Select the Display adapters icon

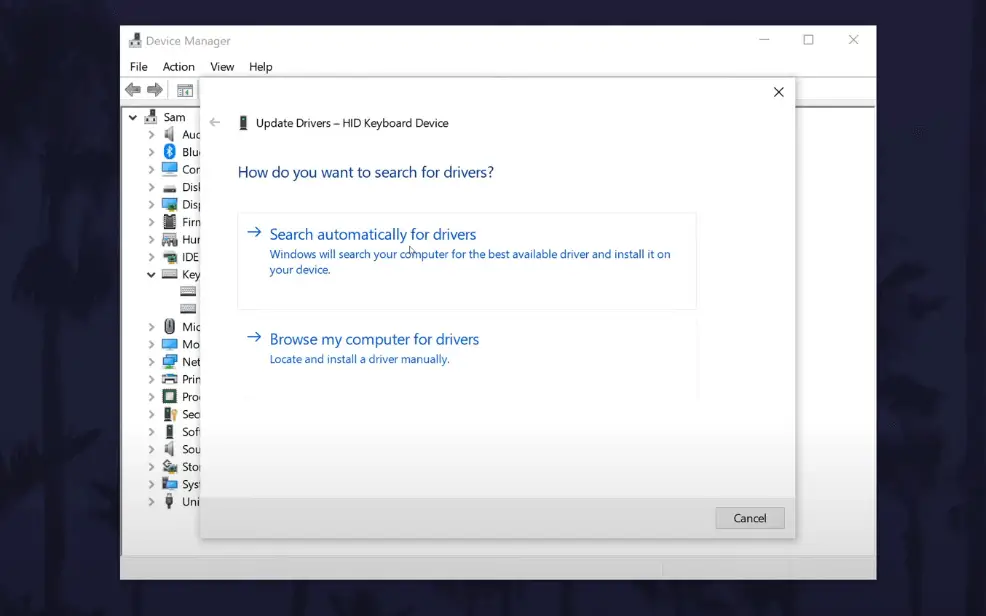[169, 204]
